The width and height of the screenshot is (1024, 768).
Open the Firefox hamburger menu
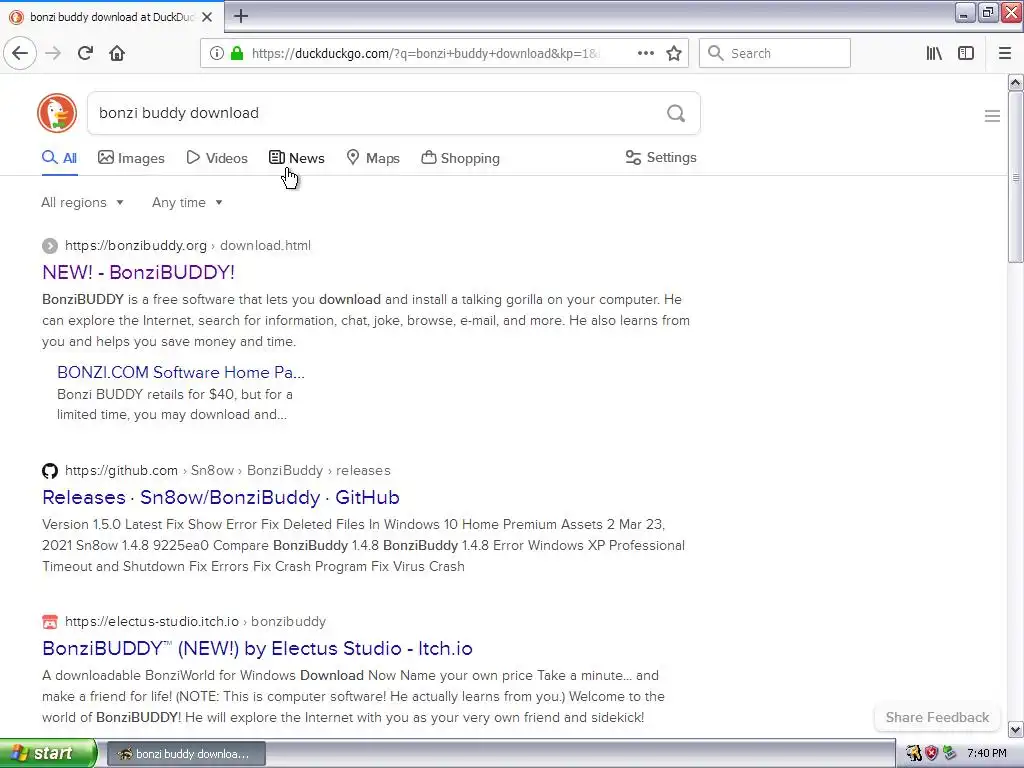point(1005,53)
